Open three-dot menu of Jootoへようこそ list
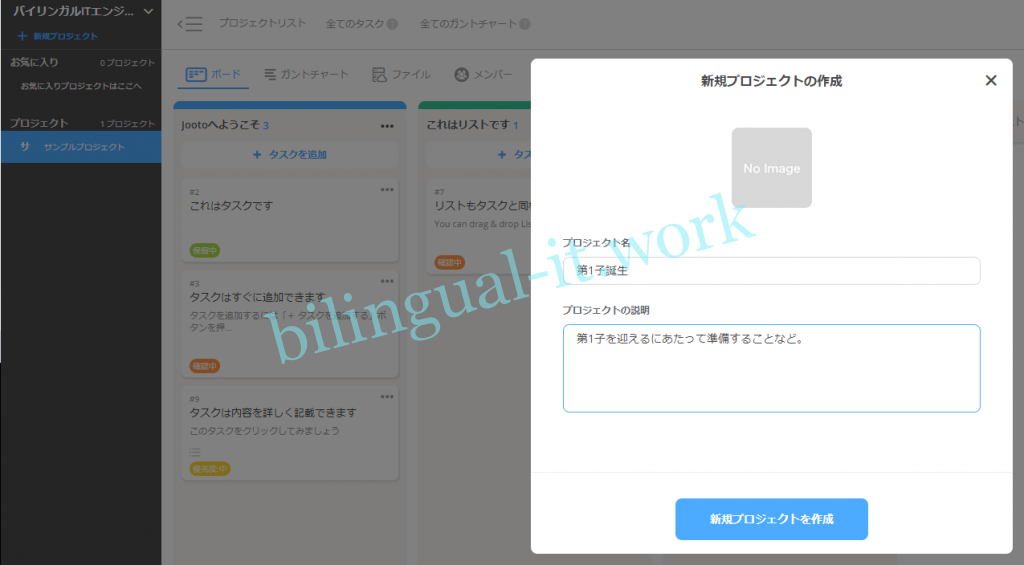1024x565 pixels. pos(387,126)
